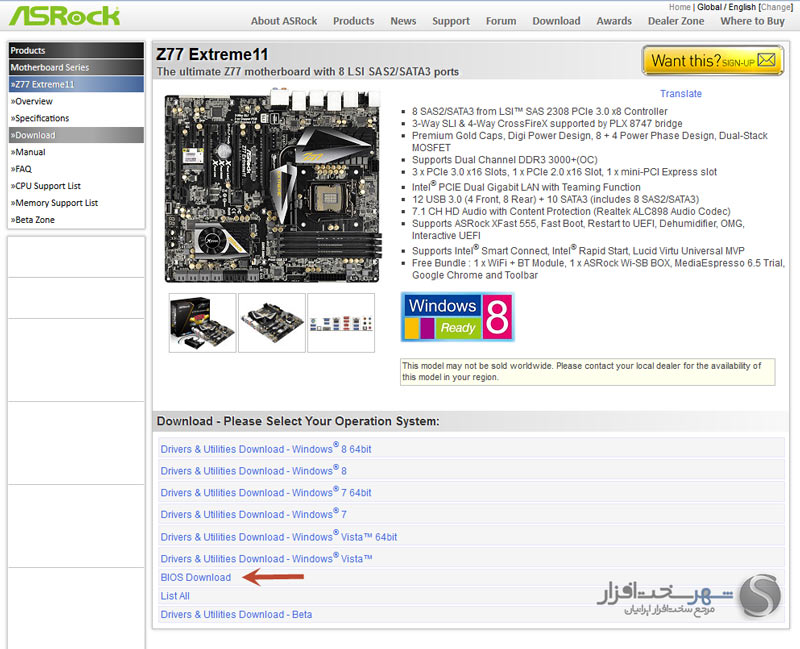
Task: Click the BIOS Download link
Action: click(x=195, y=577)
